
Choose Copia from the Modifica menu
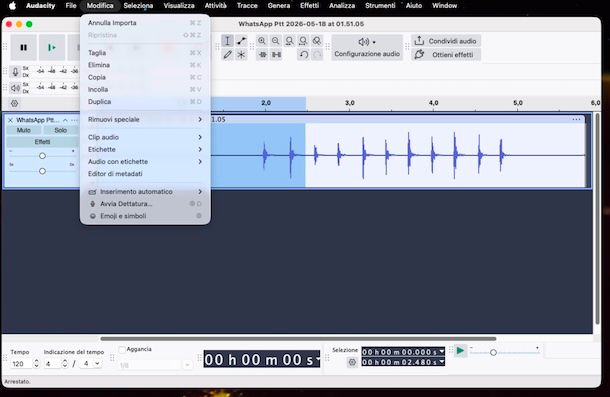click(145, 77)
